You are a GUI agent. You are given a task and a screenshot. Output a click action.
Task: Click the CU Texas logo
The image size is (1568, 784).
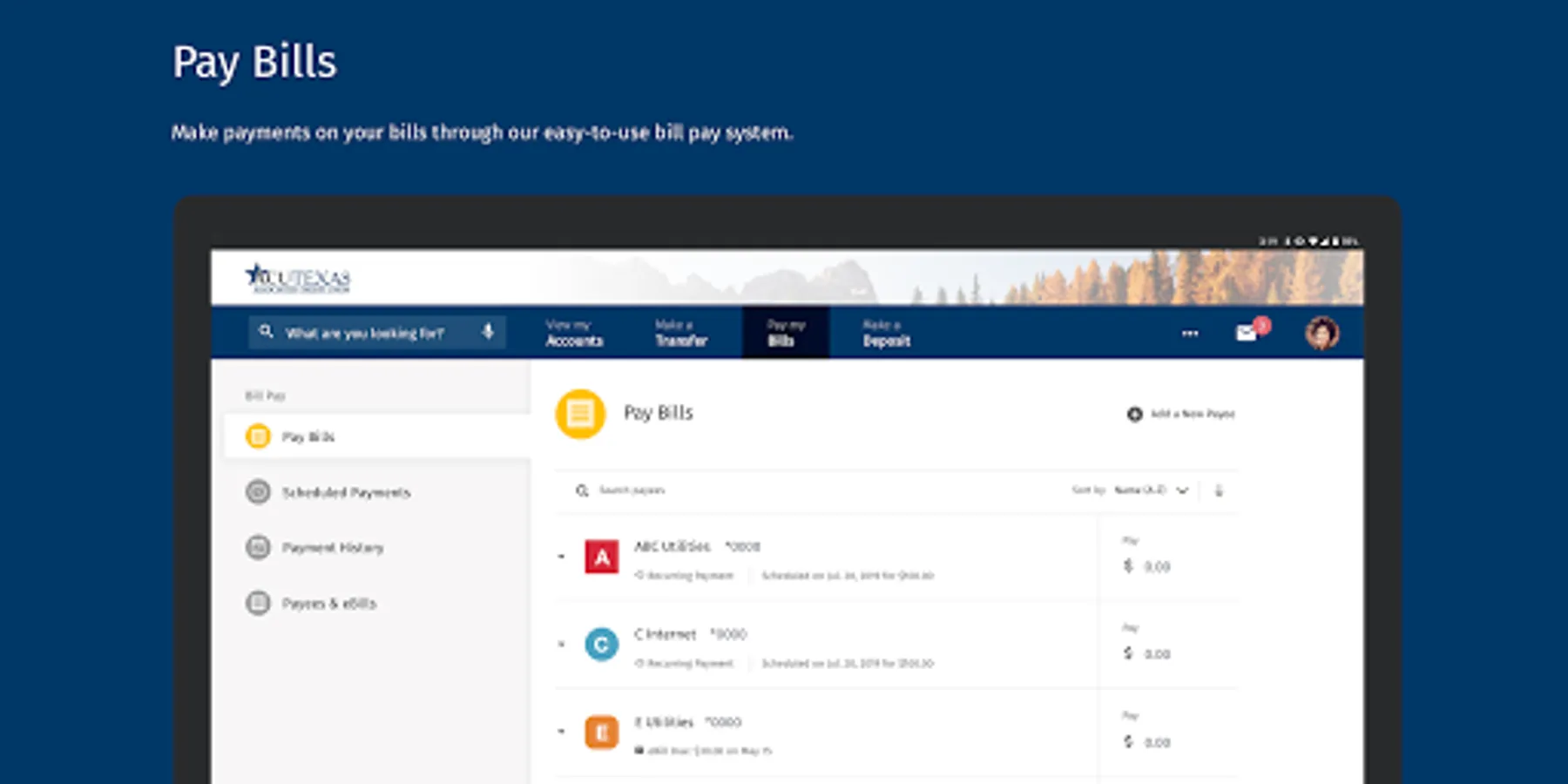click(x=298, y=278)
